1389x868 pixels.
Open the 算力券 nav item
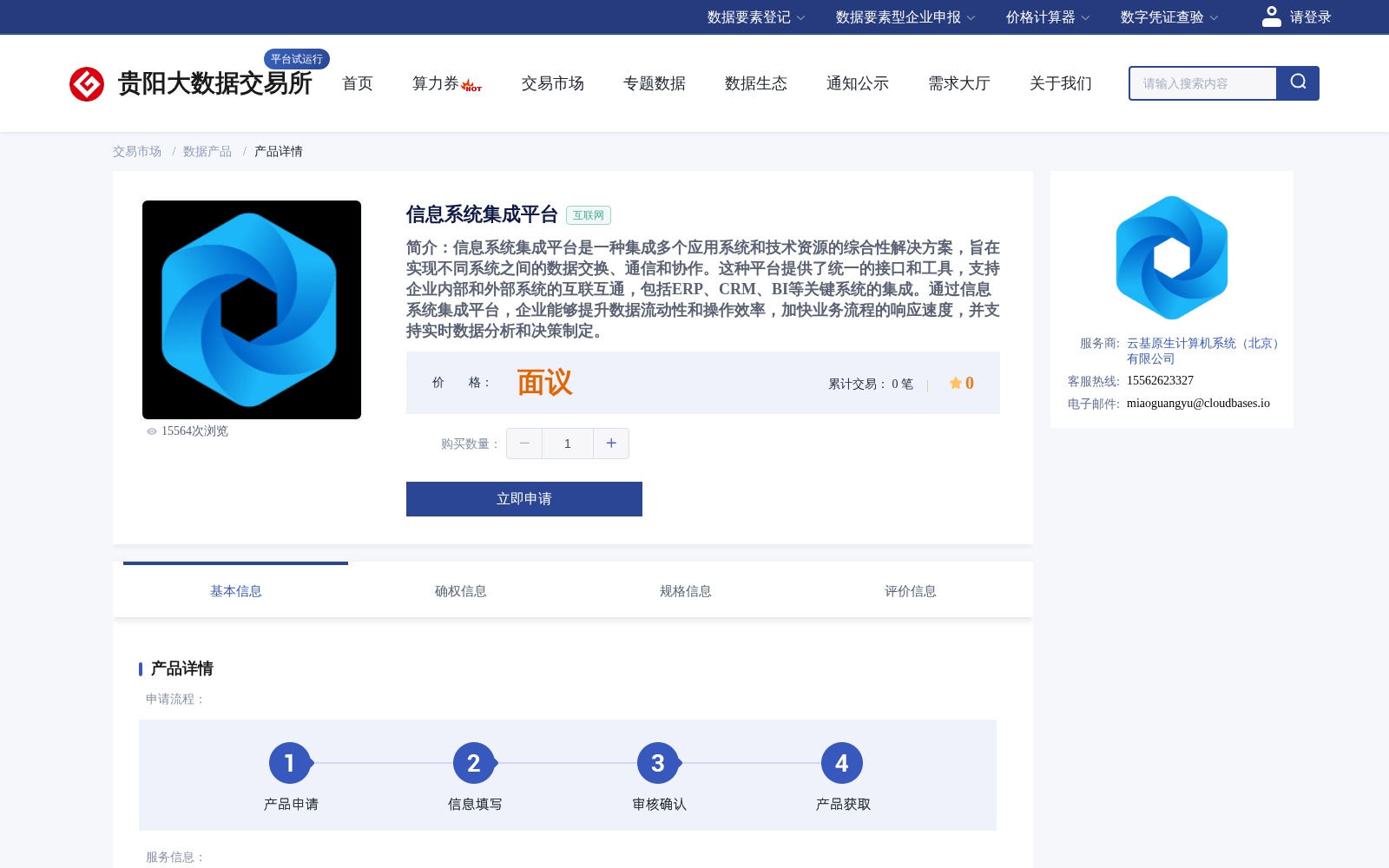[436, 83]
